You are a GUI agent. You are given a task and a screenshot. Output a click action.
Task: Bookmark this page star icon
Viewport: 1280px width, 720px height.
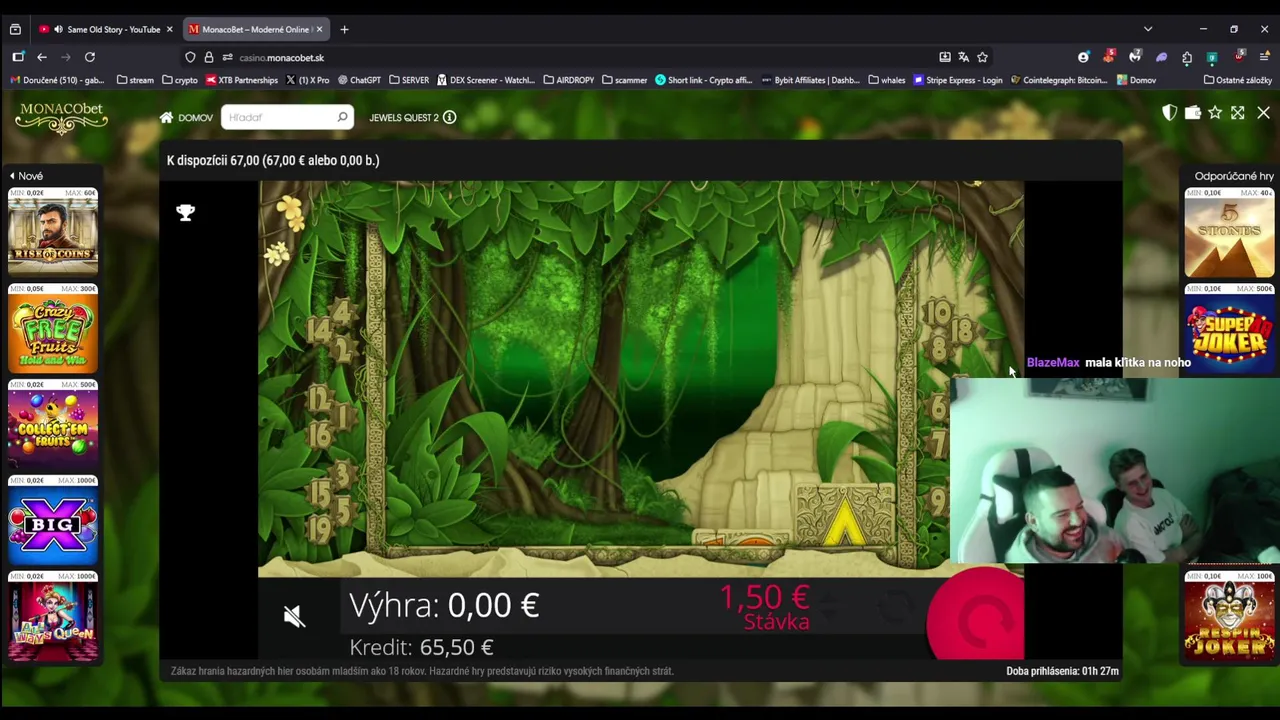coord(982,57)
